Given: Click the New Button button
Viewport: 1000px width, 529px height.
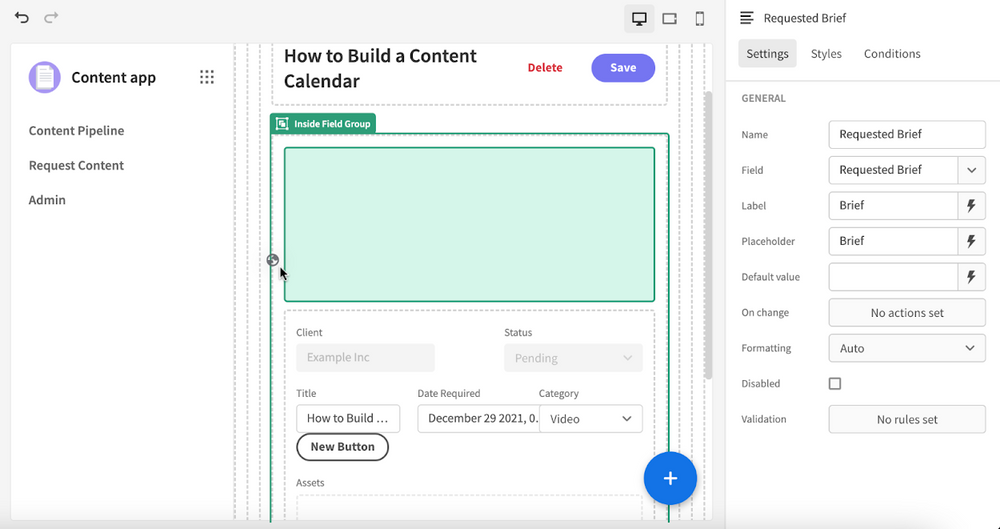Looking at the screenshot, I should coord(342,447).
